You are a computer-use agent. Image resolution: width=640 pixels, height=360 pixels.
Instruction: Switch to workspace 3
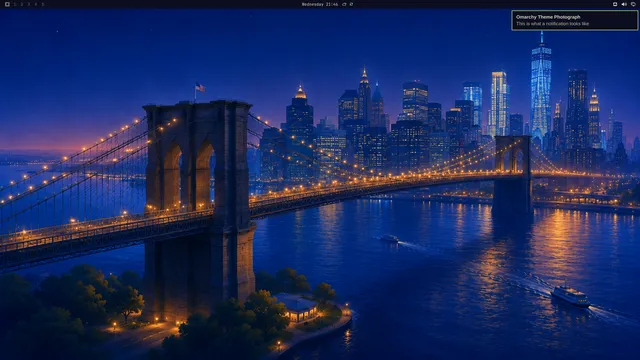(29, 4)
